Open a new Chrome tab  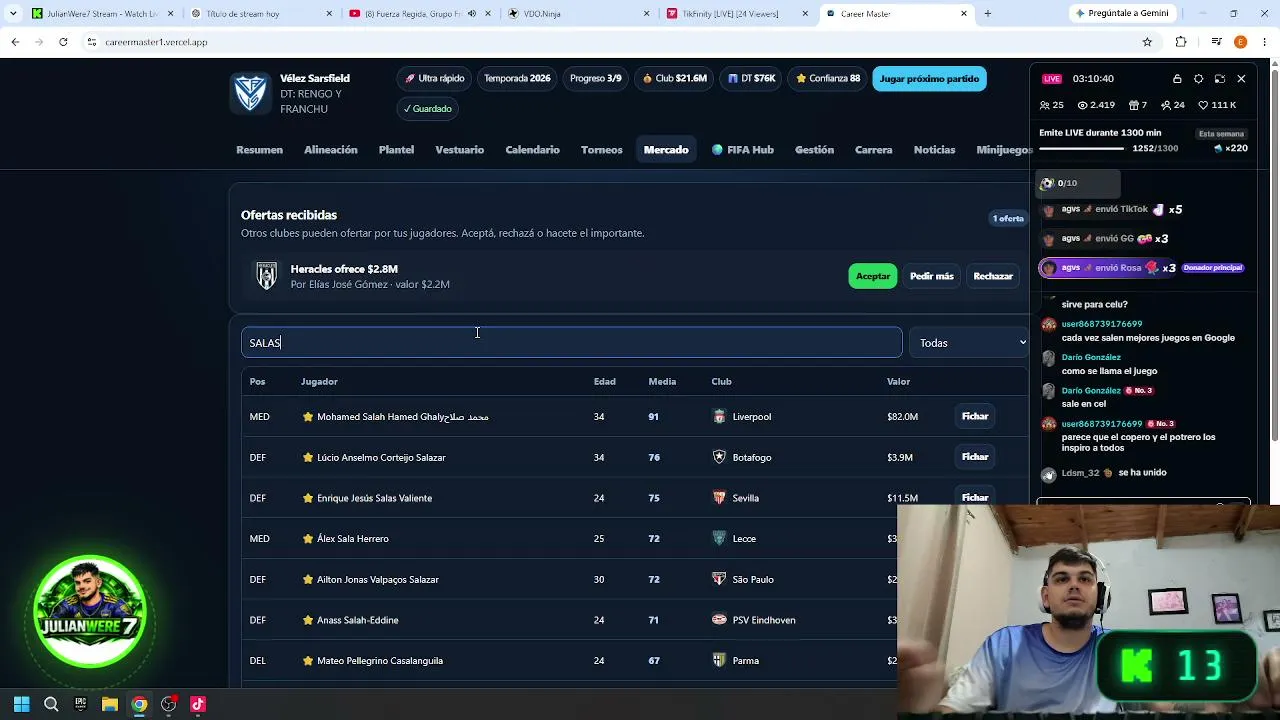coord(988,14)
